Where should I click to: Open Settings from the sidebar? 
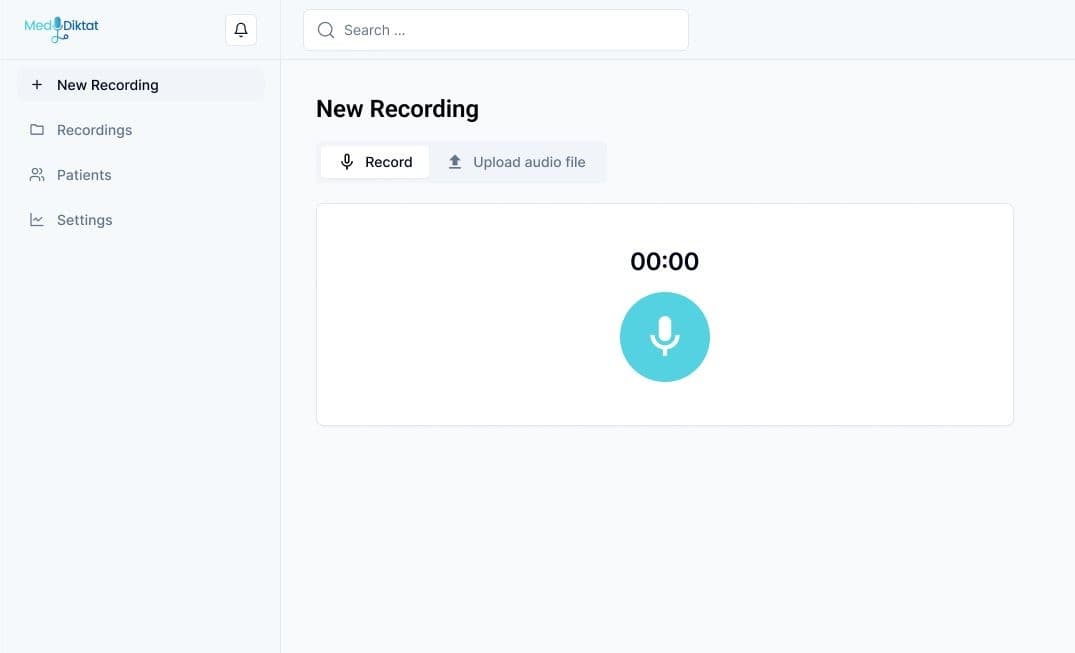pyautogui.click(x=84, y=220)
